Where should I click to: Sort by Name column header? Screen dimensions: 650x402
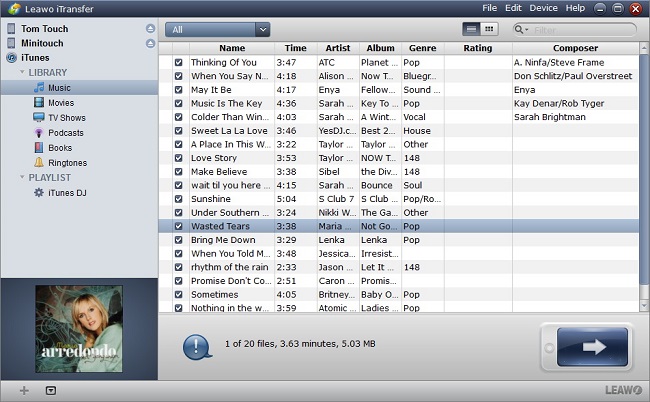(x=232, y=48)
